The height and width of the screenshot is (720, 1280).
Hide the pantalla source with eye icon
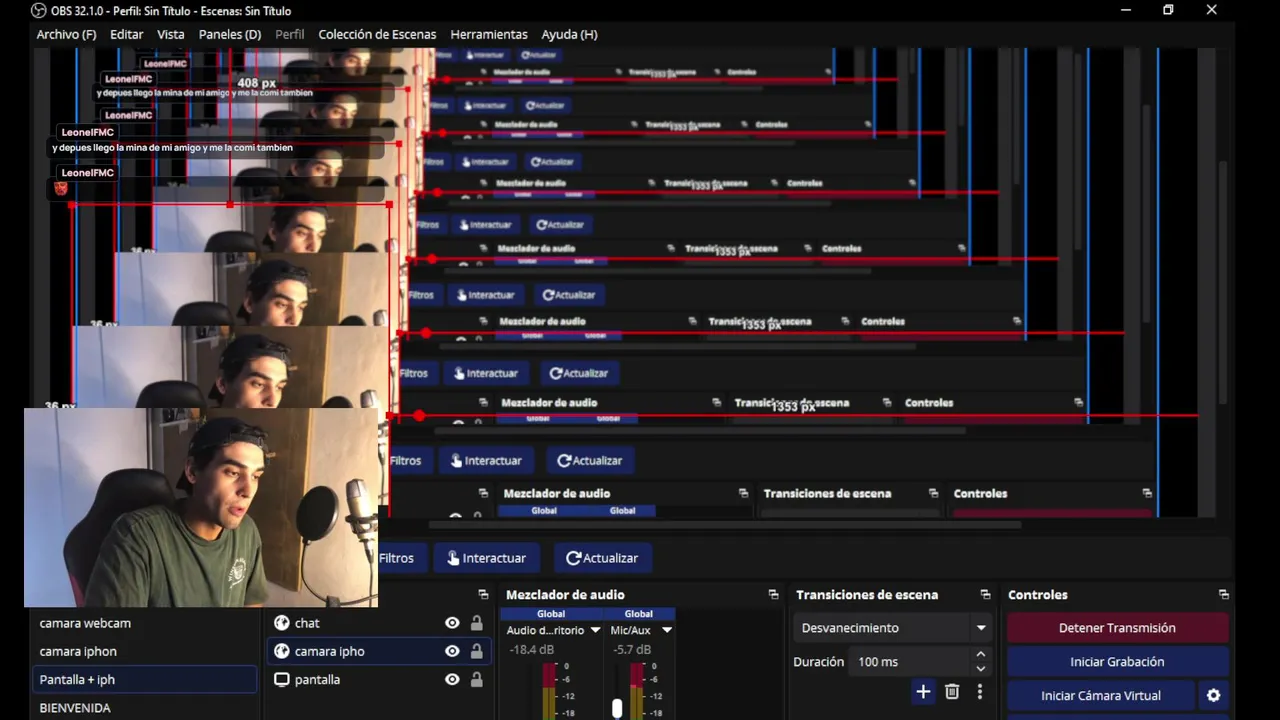click(452, 679)
